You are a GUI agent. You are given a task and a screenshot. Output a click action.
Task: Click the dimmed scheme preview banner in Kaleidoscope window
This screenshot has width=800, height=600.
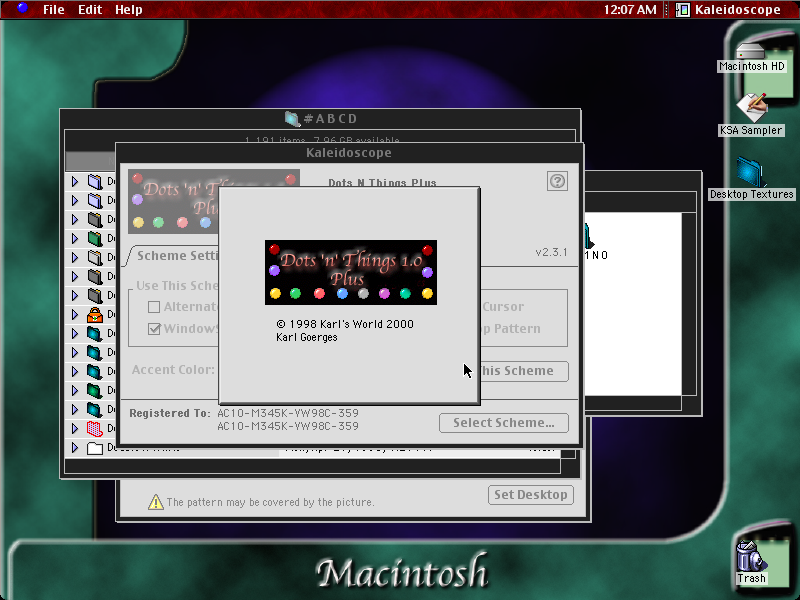173,202
